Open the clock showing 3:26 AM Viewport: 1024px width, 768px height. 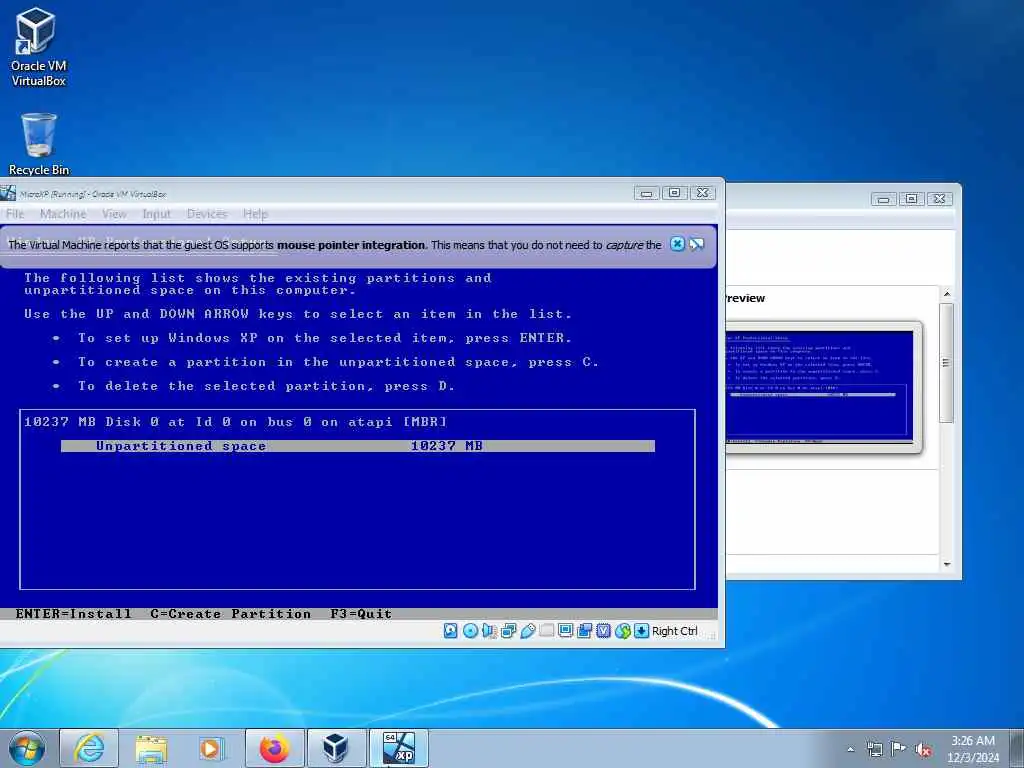pos(972,749)
